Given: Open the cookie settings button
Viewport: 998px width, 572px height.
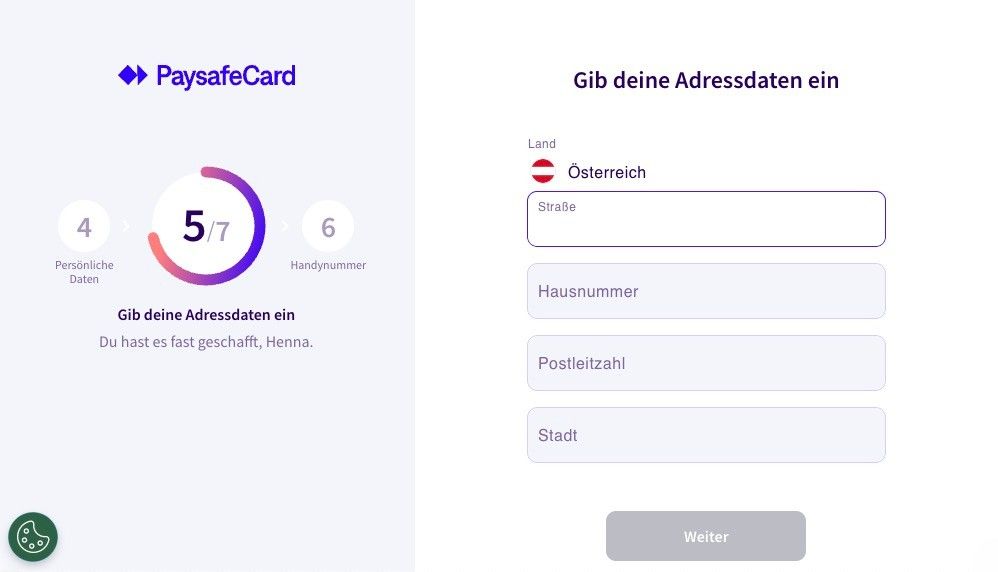Looking at the screenshot, I should click(x=33, y=537).
